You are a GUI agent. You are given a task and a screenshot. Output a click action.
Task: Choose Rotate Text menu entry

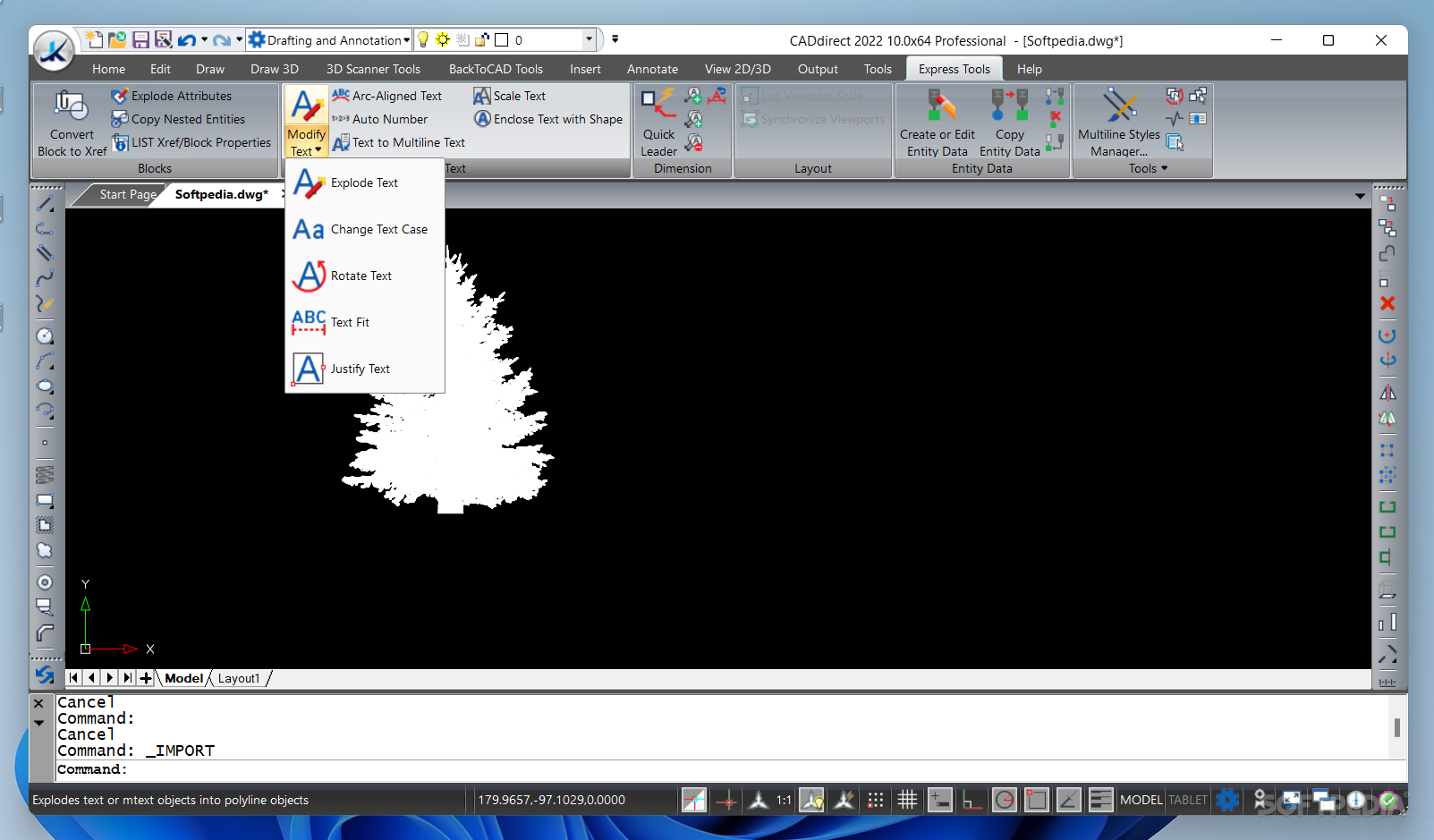coord(364,276)
